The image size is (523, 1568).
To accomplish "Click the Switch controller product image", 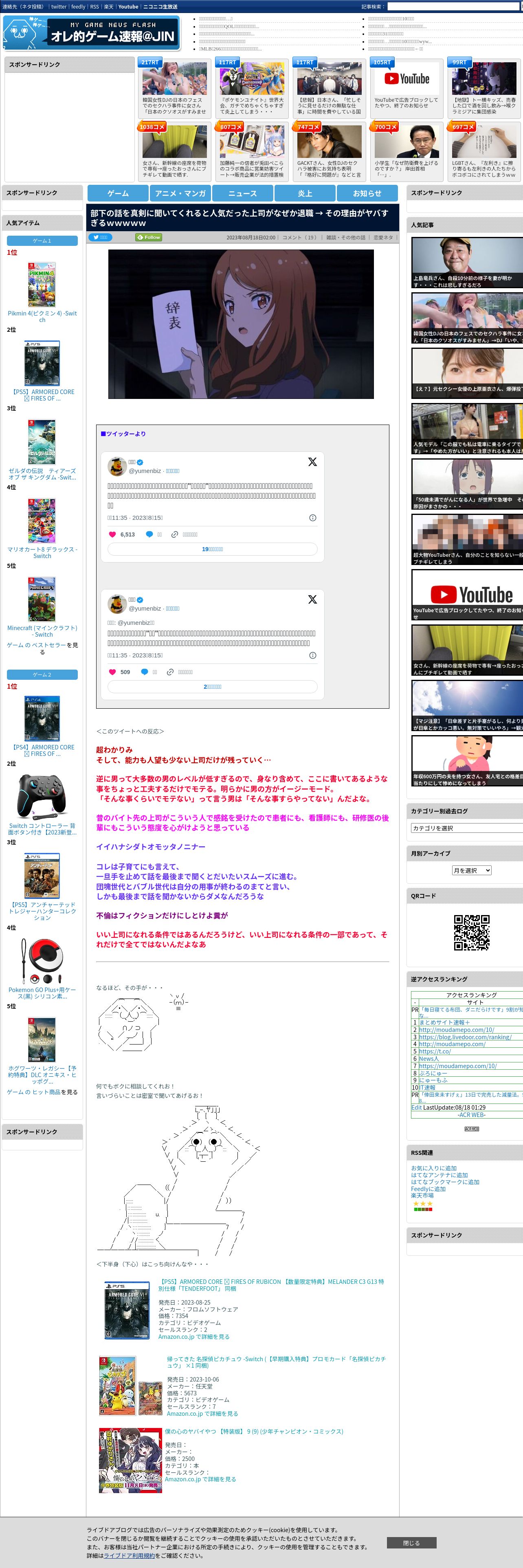I will [x=42, y=797].
